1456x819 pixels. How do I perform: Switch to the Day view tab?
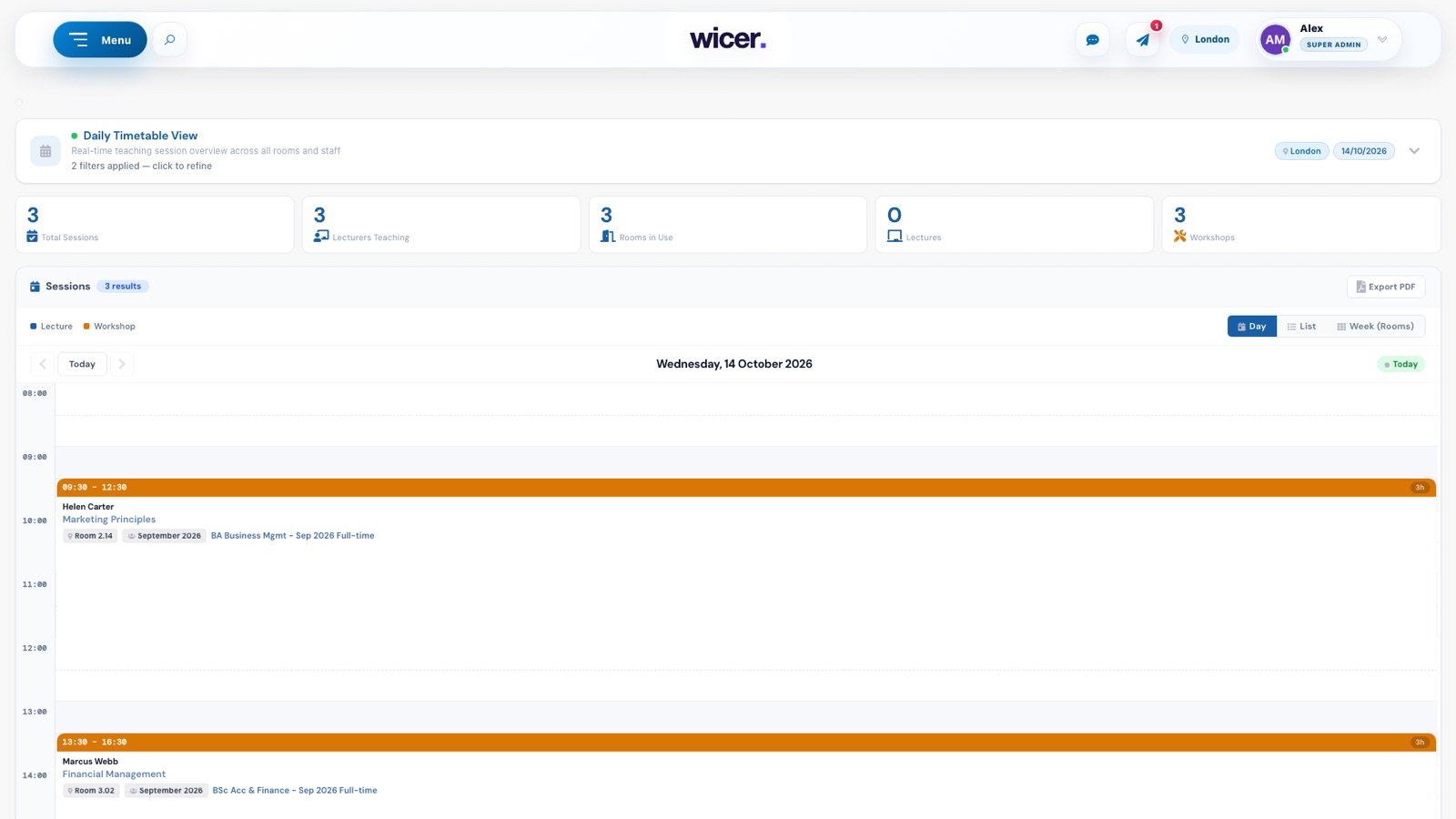1252,327
